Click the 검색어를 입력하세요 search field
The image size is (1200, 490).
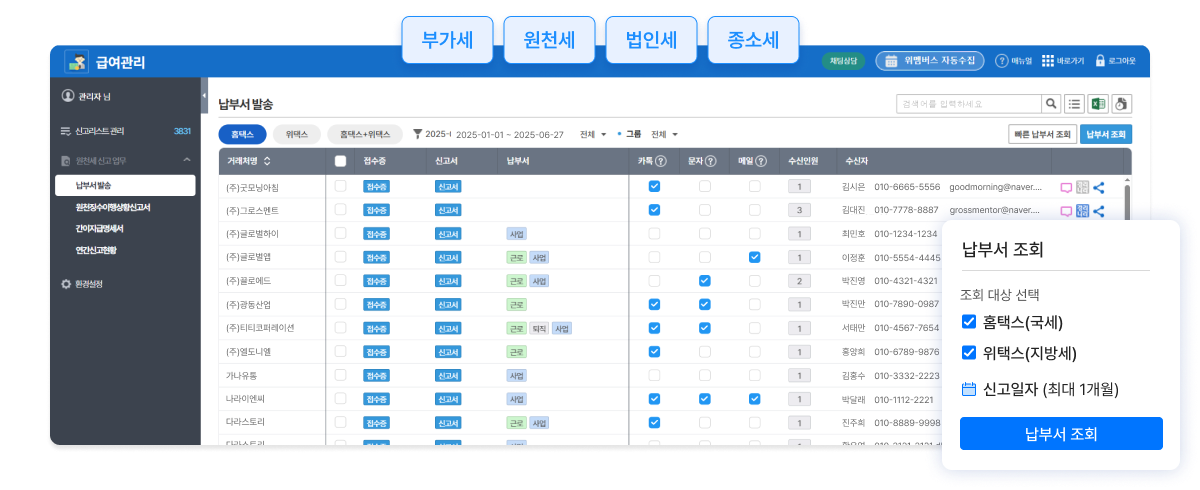(967, 103)
